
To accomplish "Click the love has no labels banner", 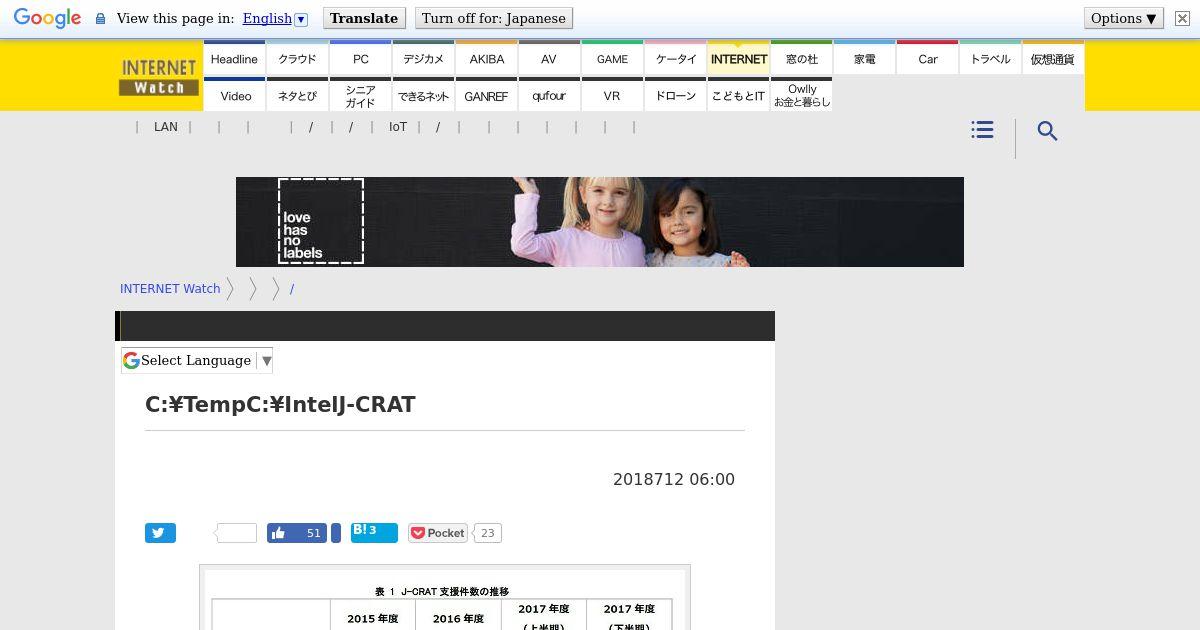I will pyautogui.click(x=600, y=222).
